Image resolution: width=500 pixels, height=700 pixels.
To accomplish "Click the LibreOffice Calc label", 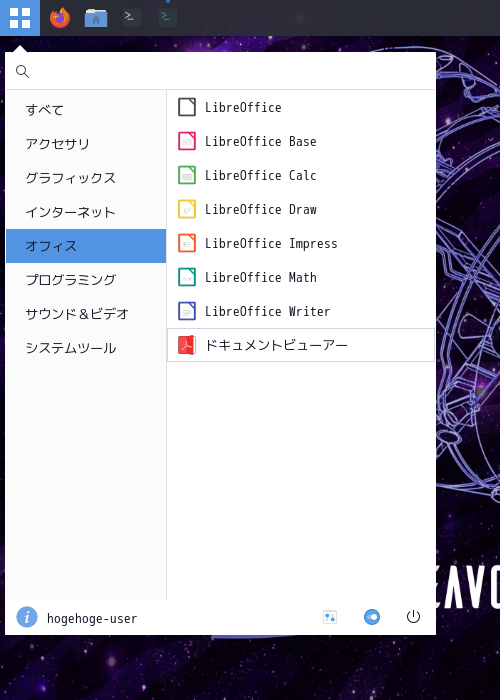I will pyautogui.click(x=261, y=175).
